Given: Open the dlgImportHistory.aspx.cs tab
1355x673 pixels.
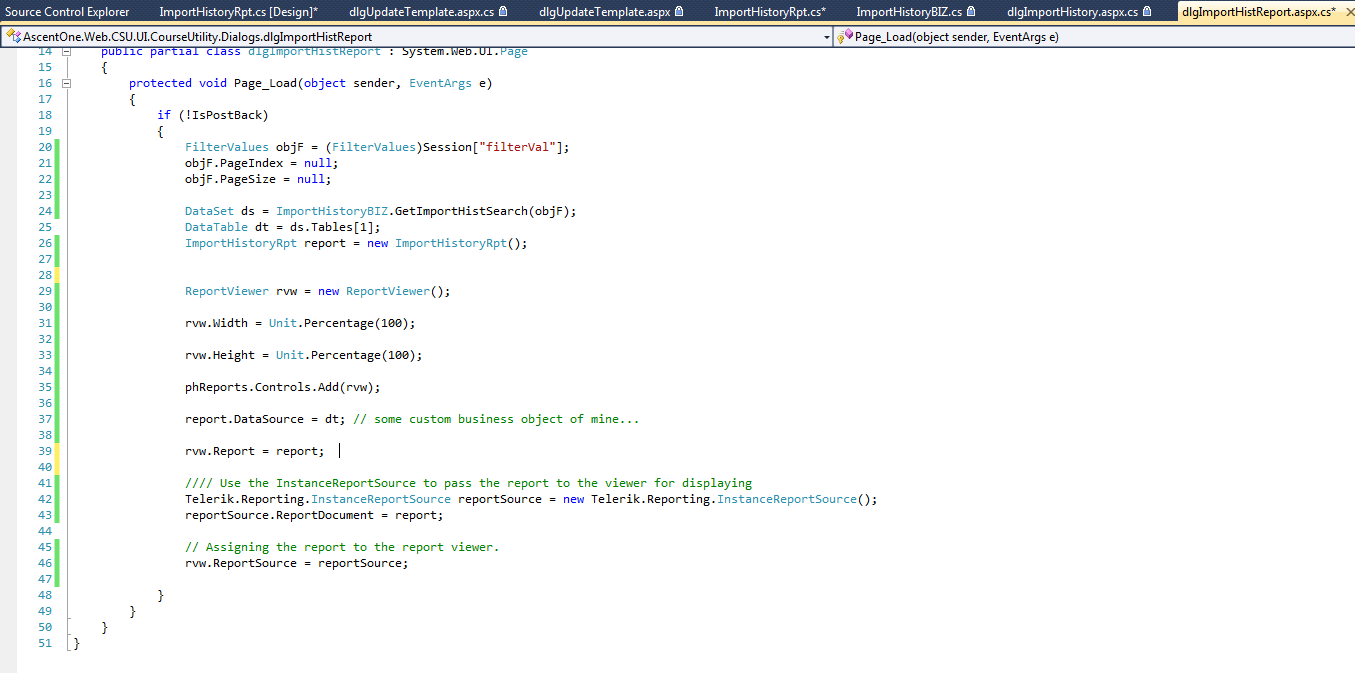Looking at the screenshot, I should (x=1072, y=12).
